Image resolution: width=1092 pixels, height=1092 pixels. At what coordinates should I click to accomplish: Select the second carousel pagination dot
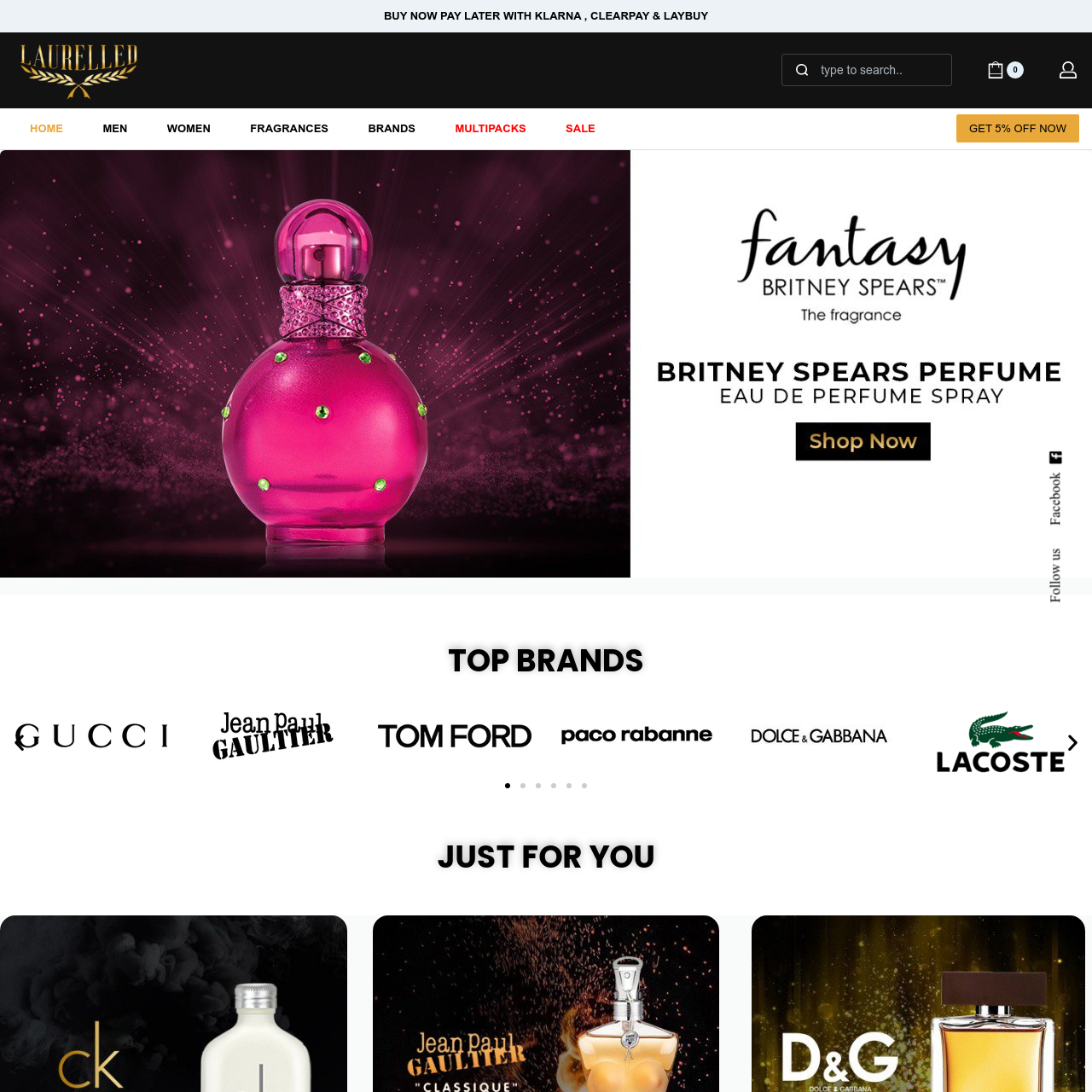tap(523, 786)
